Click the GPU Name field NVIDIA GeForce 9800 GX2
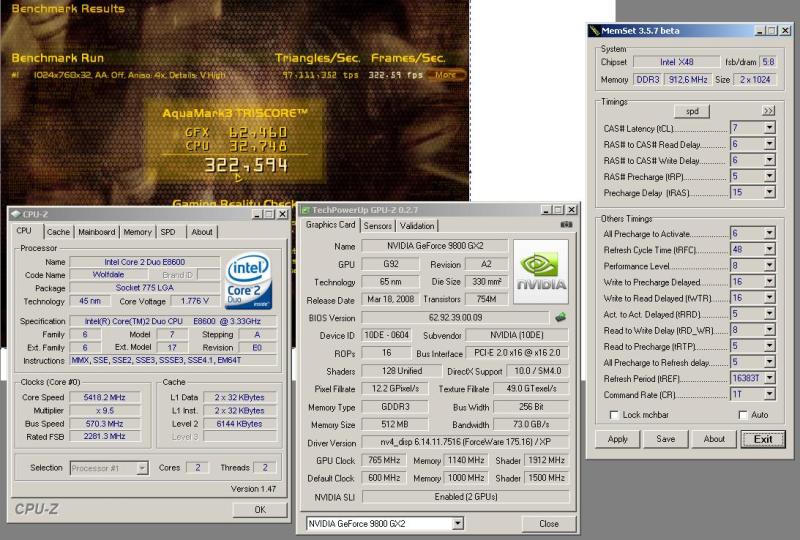800x540 pixels. pos(435,246)
